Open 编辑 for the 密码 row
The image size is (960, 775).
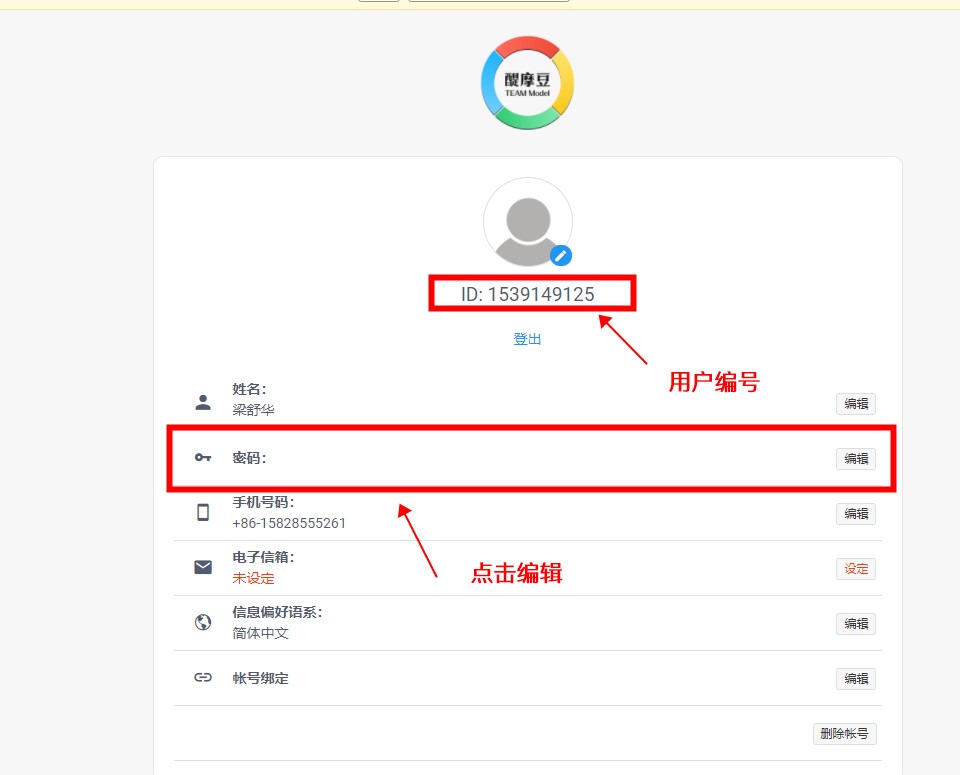pyautogui.click(x=856, y=459)
